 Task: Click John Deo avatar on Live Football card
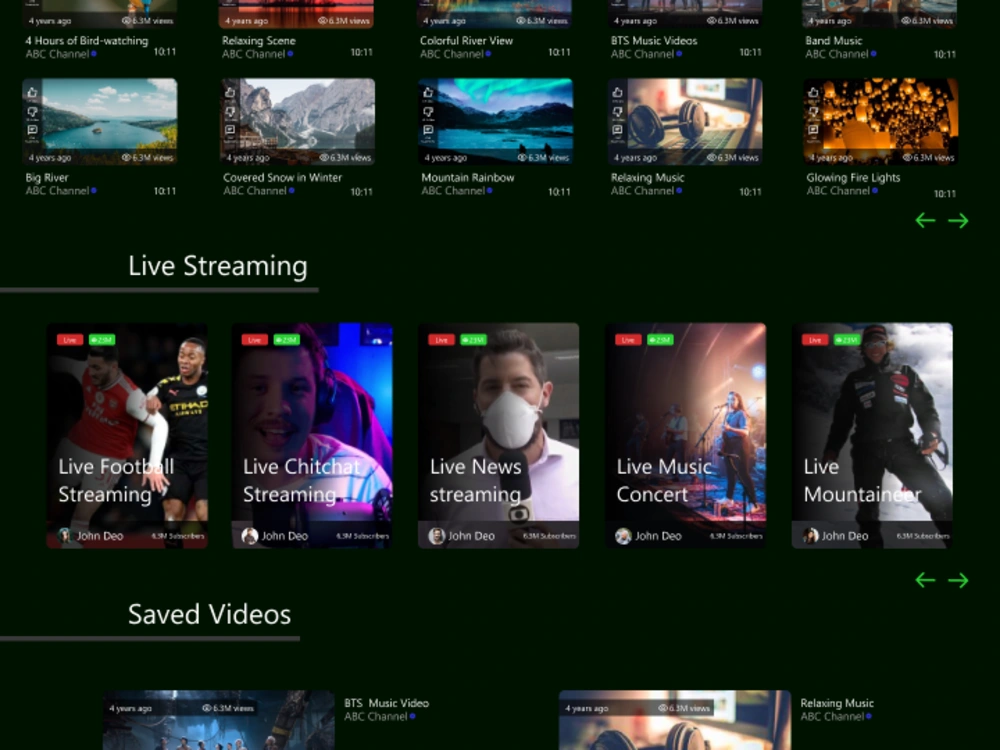64,536
